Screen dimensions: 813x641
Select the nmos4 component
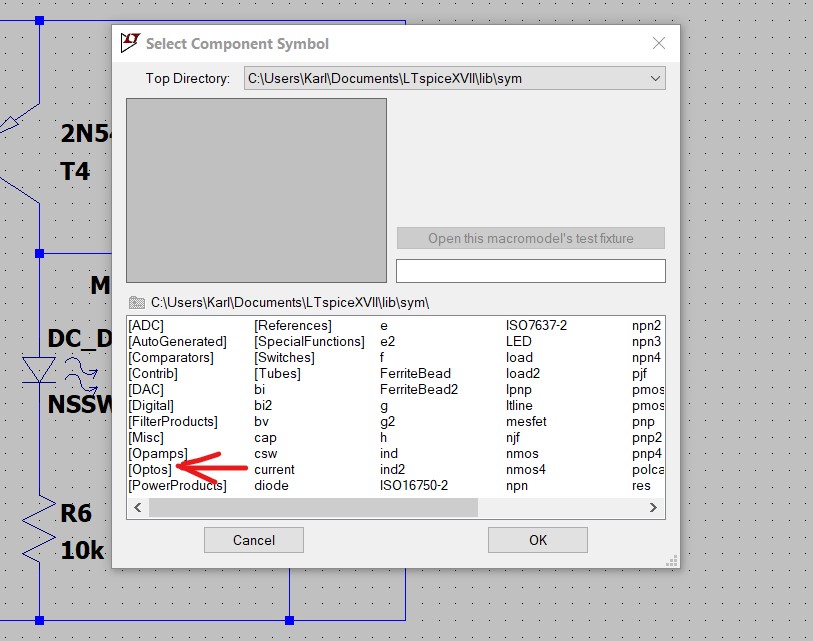526,470
